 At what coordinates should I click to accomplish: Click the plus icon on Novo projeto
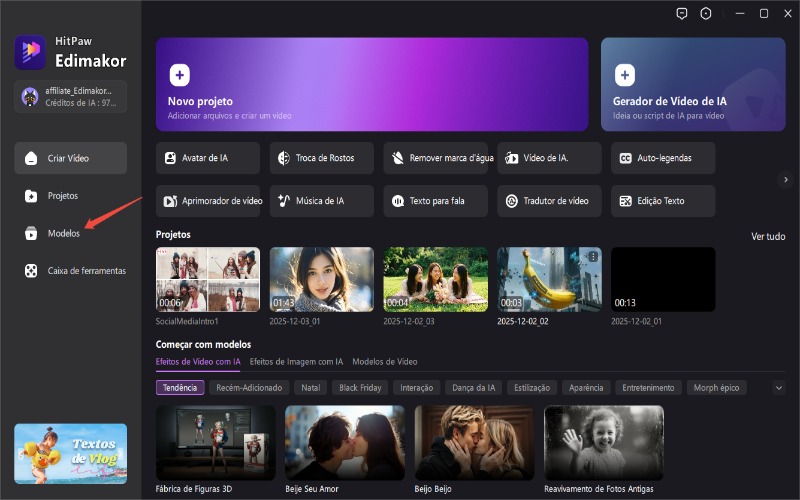(x=180, y=76)
